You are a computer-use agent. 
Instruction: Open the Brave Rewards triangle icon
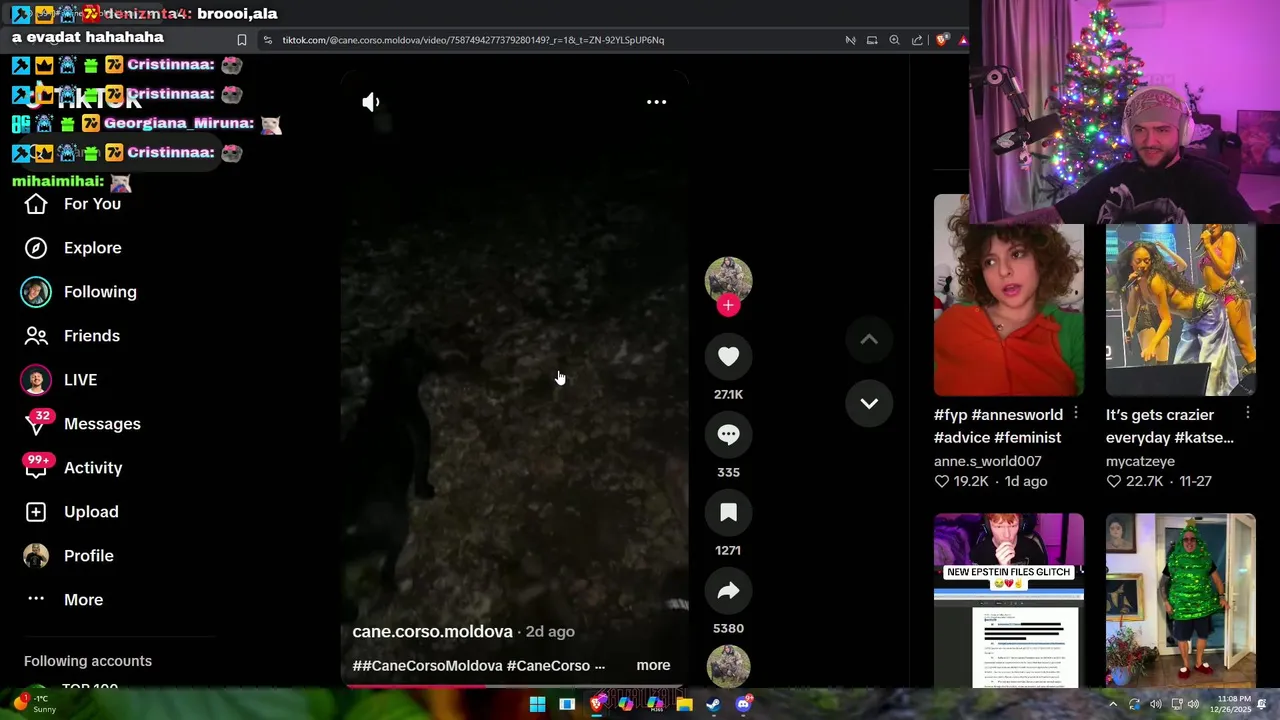coord(963,40)
